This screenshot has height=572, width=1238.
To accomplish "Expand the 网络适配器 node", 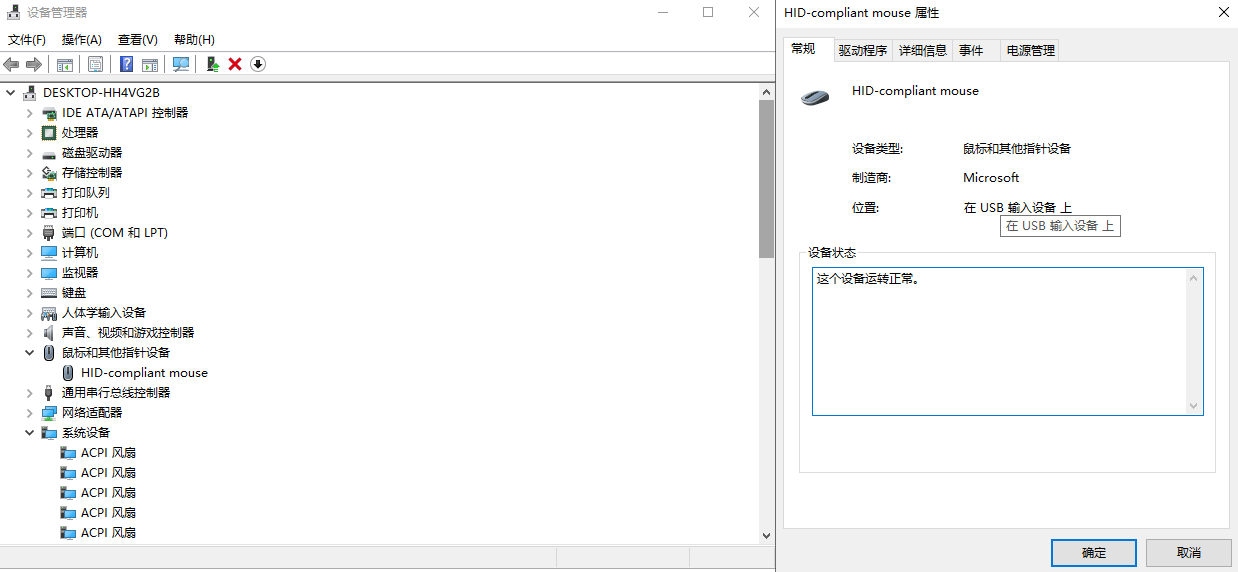I will click(x=30, y=413).
